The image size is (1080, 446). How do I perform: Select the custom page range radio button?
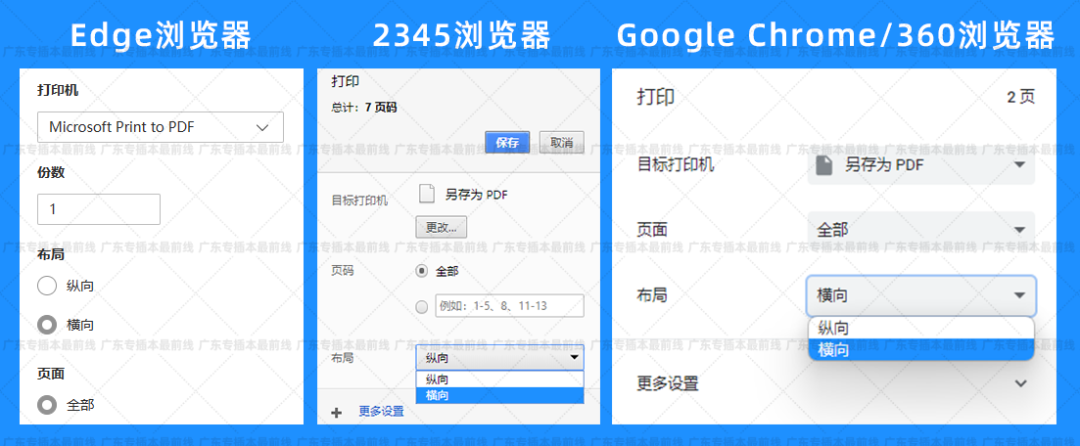pos(421,306)
